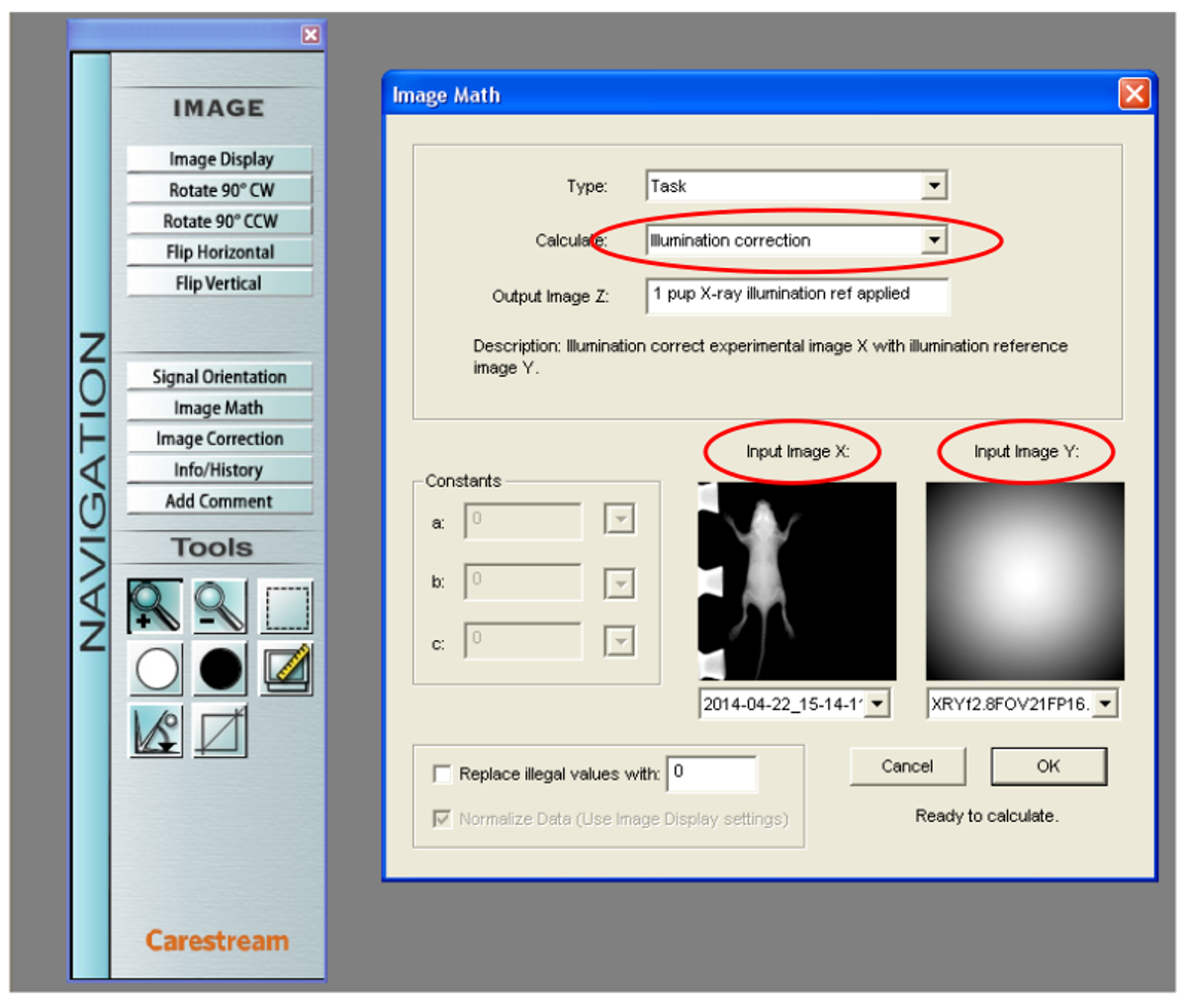
Task: Click the white circle tool icon
Action: (x=155, y=669)
